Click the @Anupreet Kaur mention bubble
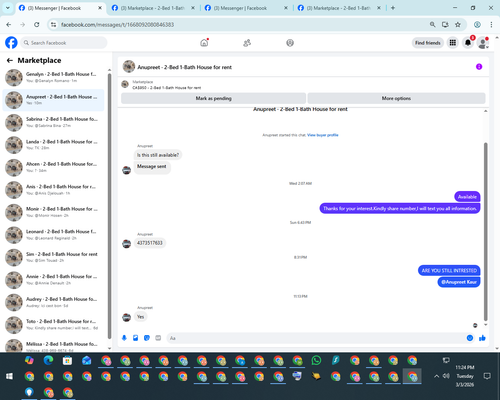The height and width of the screenshot is (400, 500). click(x=459, y=282)
